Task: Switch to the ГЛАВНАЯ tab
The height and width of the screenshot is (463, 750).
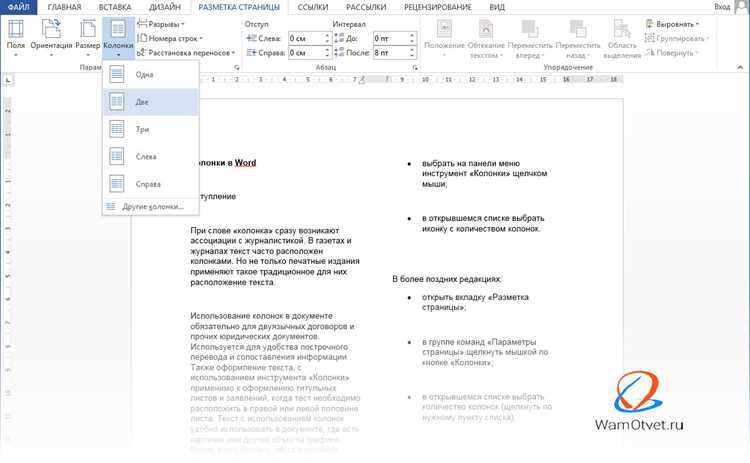Action: [x=65, y=7]
